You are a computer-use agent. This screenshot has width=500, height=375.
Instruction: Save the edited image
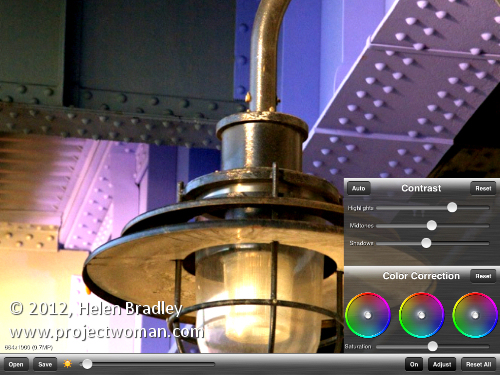pos(45,364)
